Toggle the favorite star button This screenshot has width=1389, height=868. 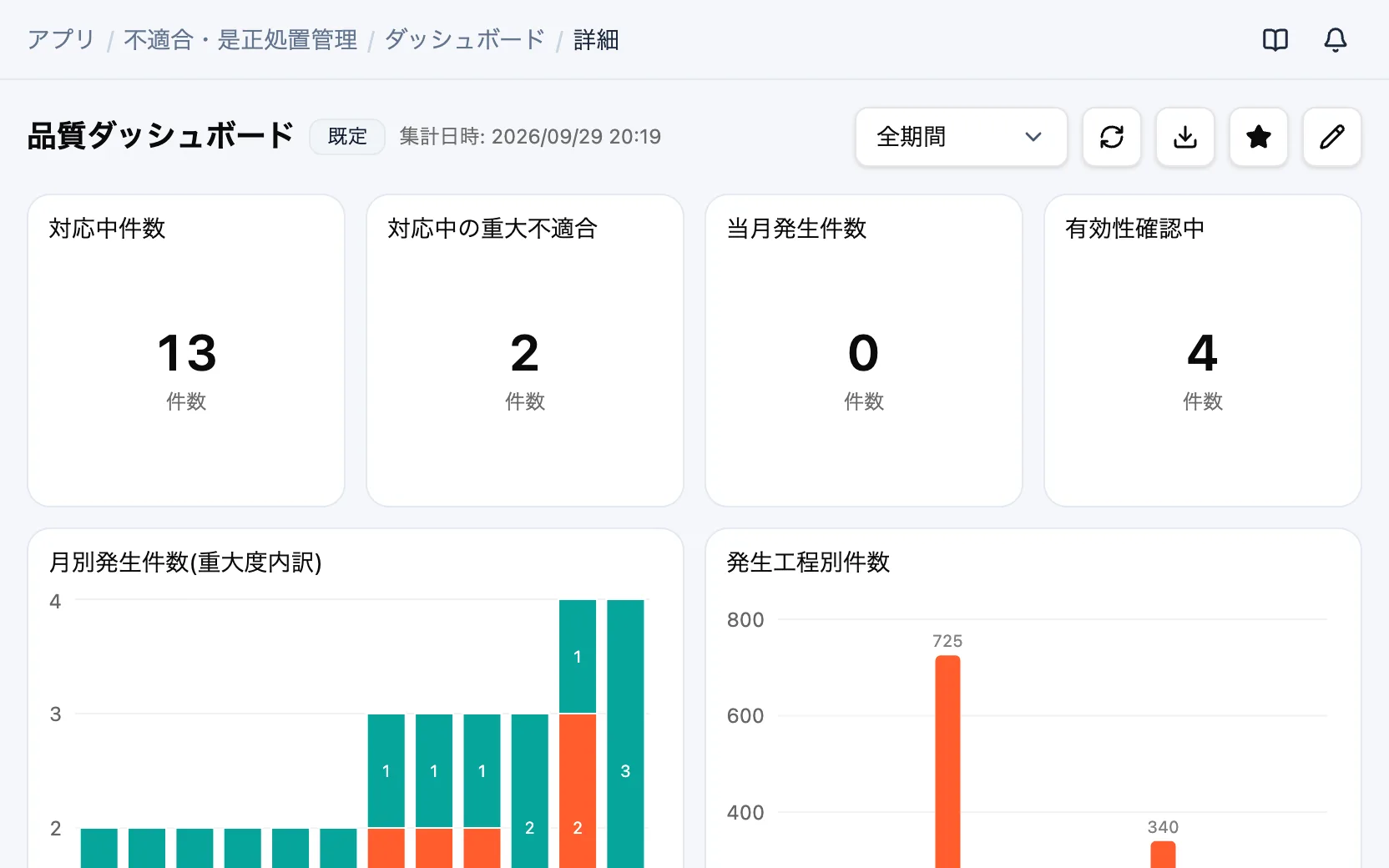tap(1258, 137)
